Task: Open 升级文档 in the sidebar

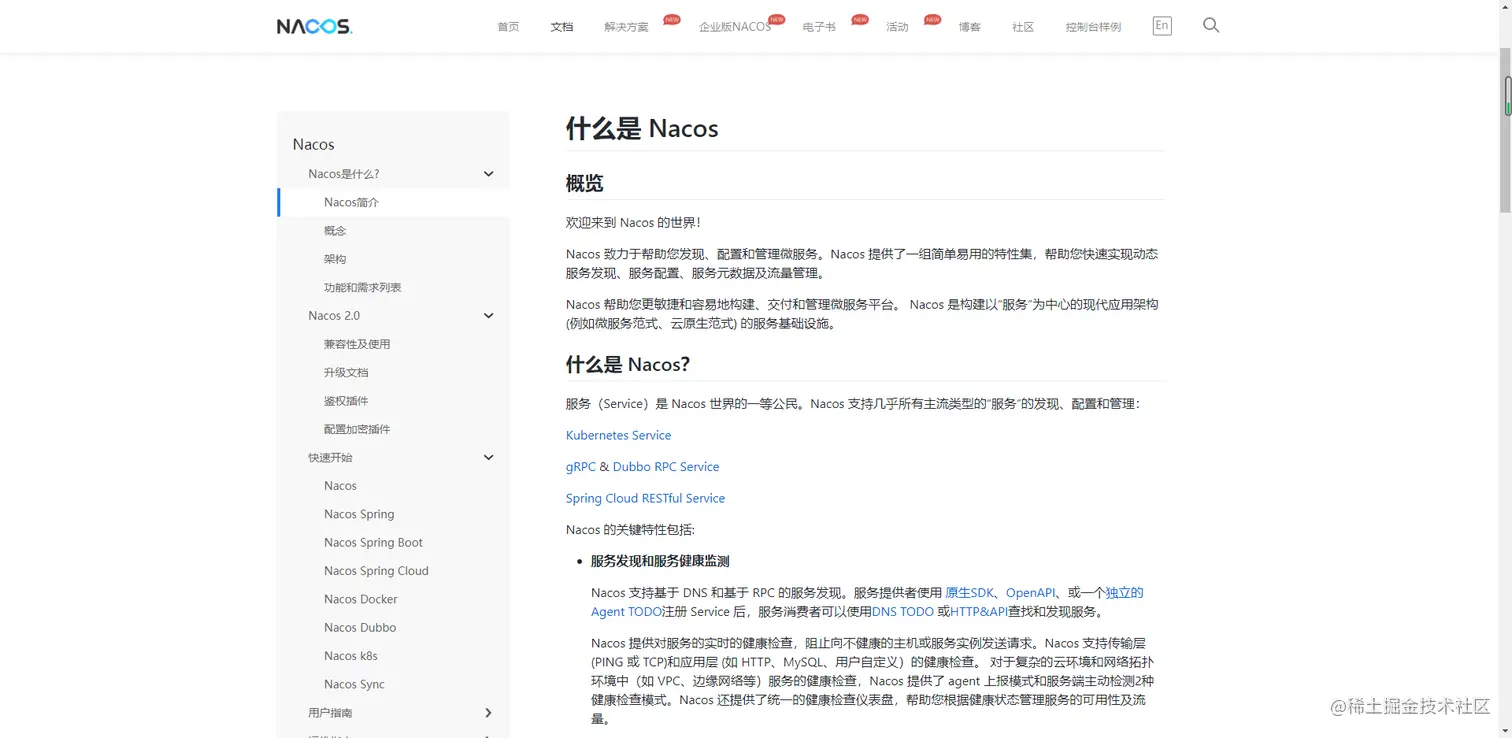Action: pyautogui.click(x=346, y=373)
